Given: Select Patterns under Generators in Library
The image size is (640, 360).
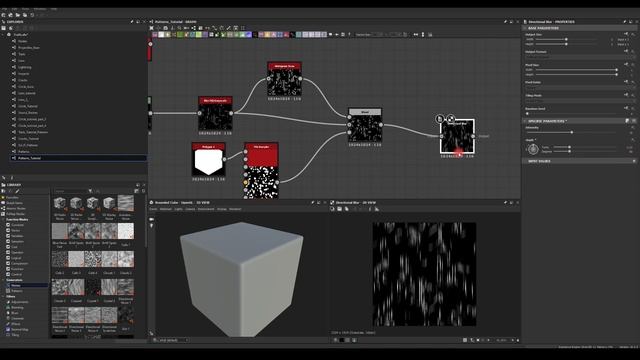Looking at the screenshot, I should [17, 291].
